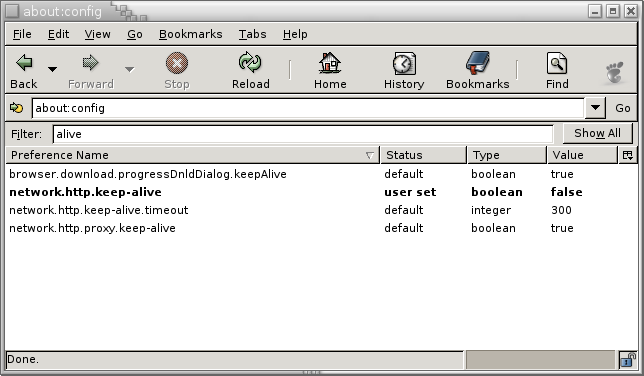Click the 'integer' type cell
The height and width of the screenshot is (376, 644).
coord(491,210)
